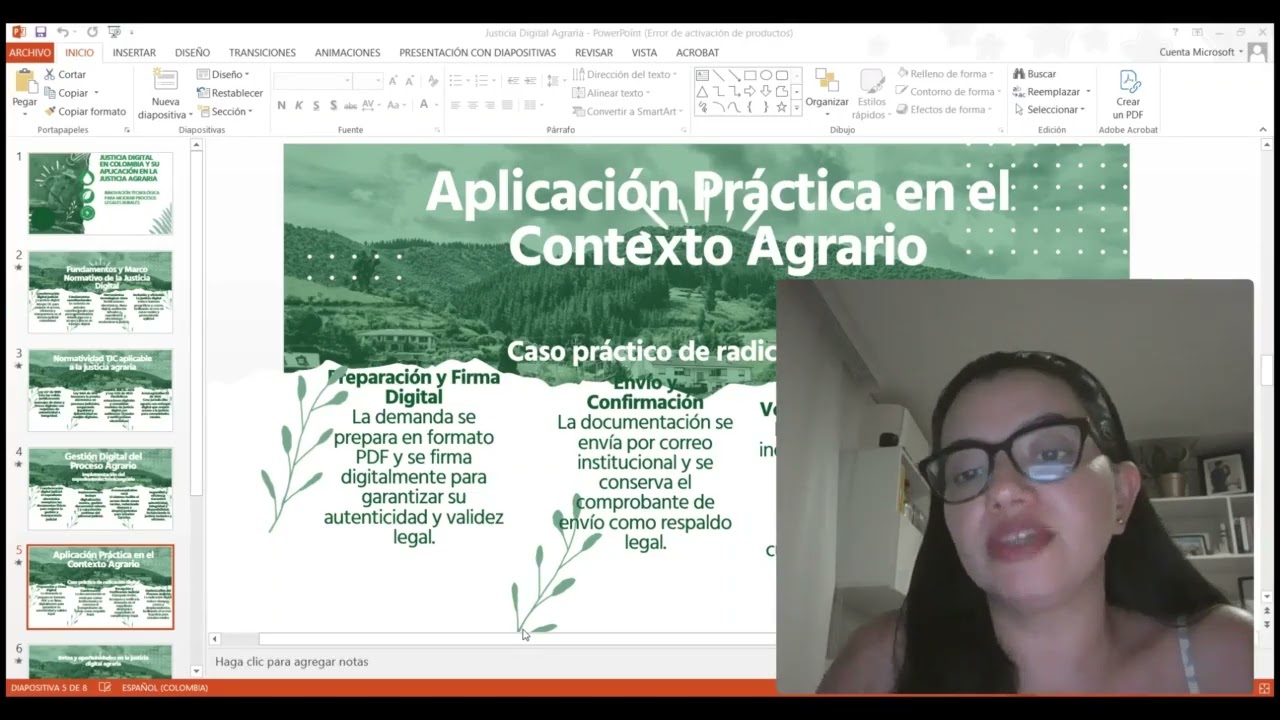This screenshot has width=1280, height=720.
Task: Switch to the REVISAR tab
Action: [x=594, y=52]
